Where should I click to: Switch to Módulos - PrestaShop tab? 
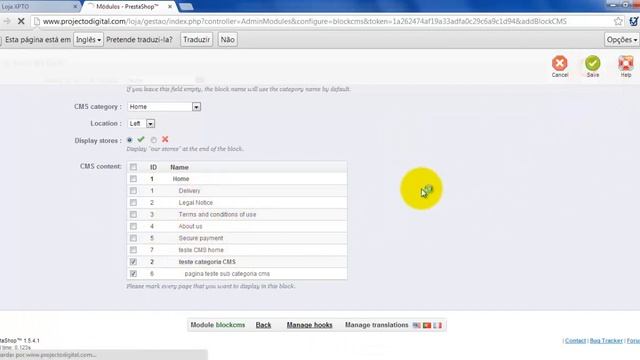[x=129, y=7]
